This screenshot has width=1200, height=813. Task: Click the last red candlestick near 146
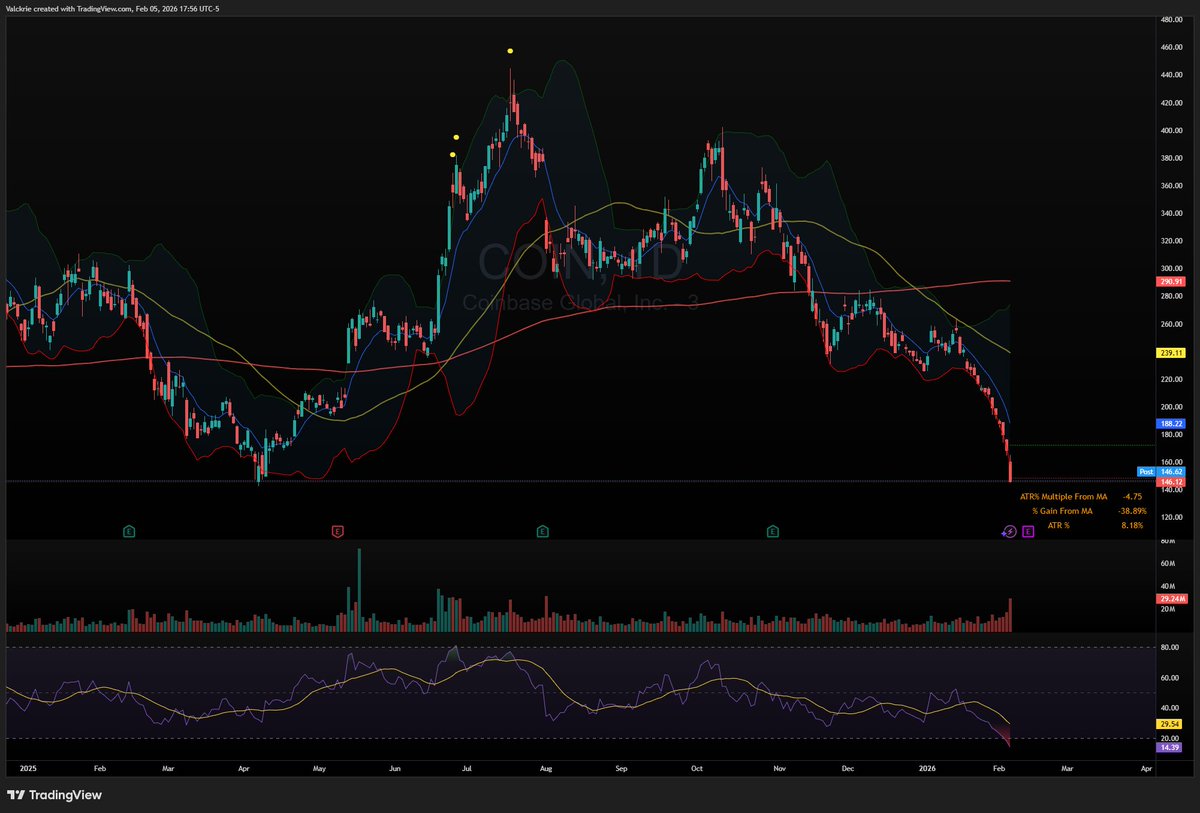(1011, 470)
